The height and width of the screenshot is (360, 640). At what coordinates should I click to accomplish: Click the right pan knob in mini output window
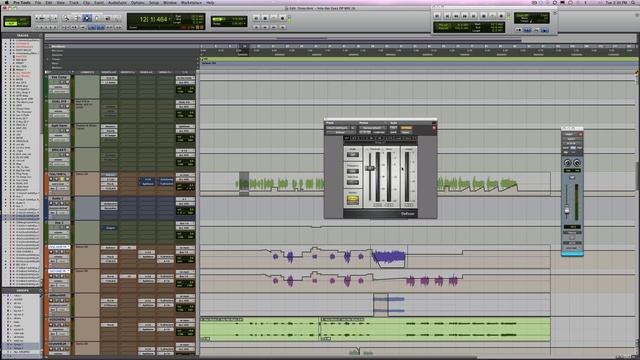[577, 162]
